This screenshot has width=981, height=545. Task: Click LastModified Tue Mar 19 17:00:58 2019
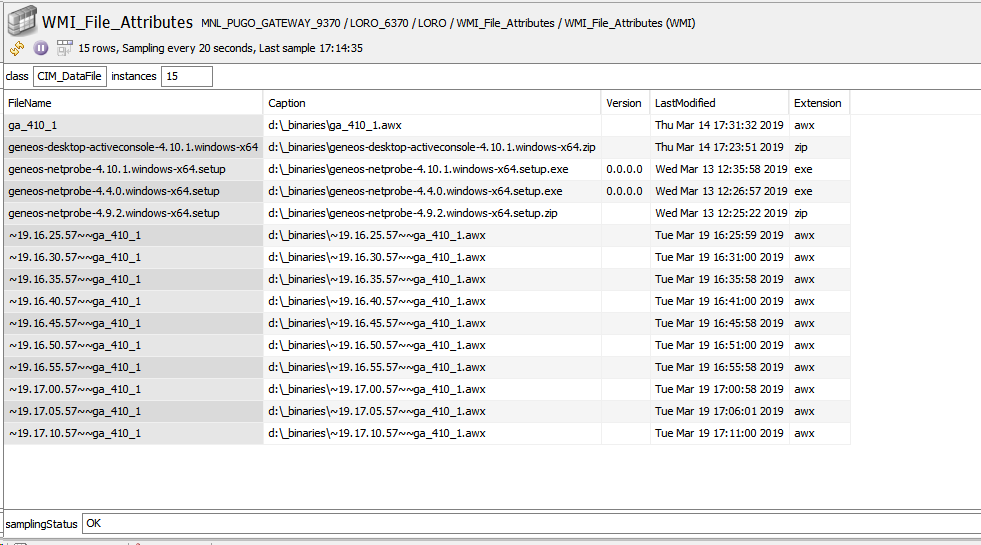pyautogui.click(x=719, y=389)
